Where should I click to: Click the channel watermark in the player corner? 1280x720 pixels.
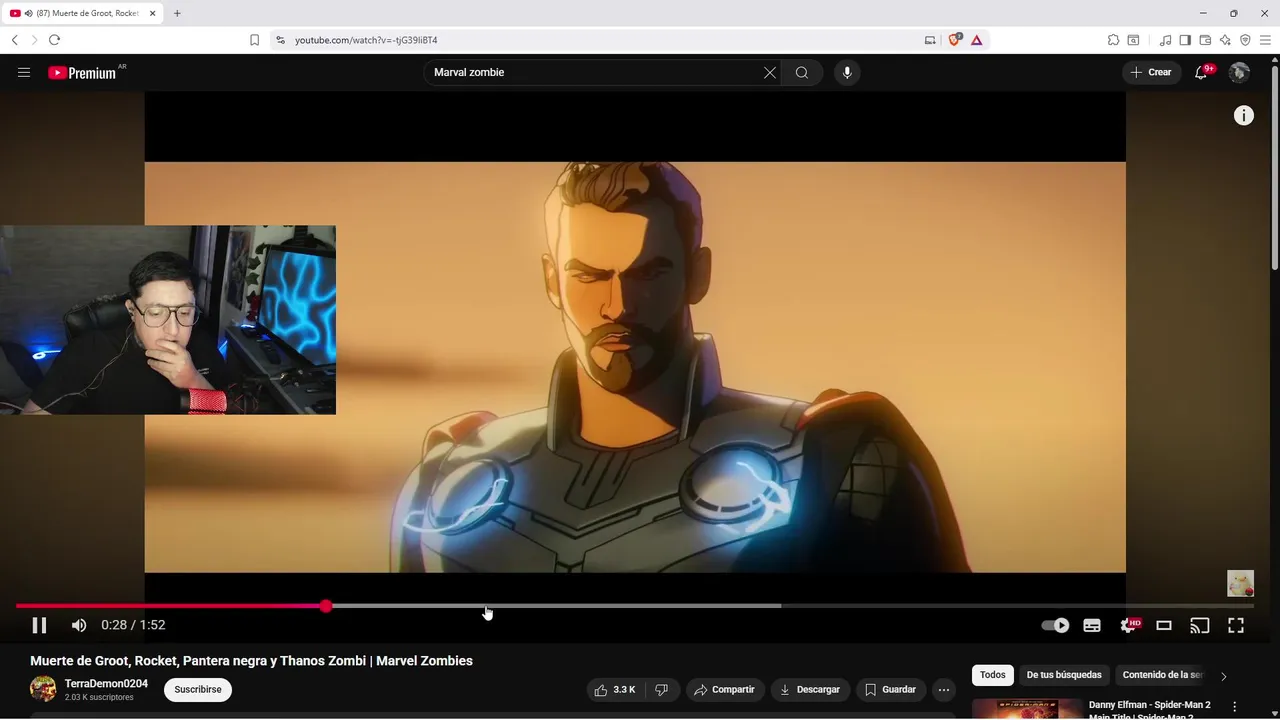1241,583
